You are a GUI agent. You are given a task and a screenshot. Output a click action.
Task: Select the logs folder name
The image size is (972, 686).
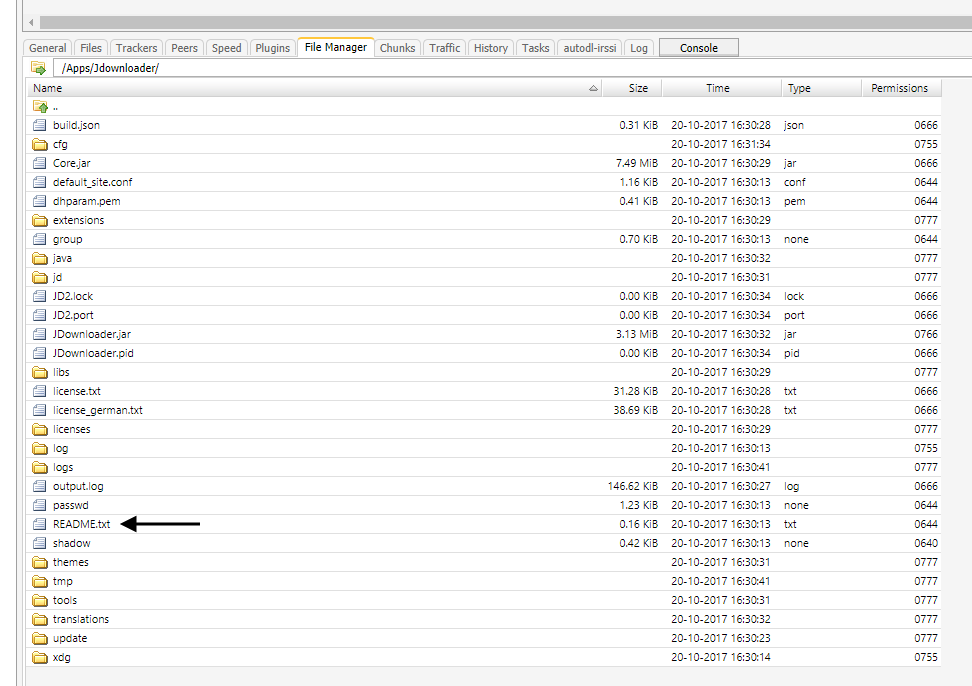click(63, 467)
